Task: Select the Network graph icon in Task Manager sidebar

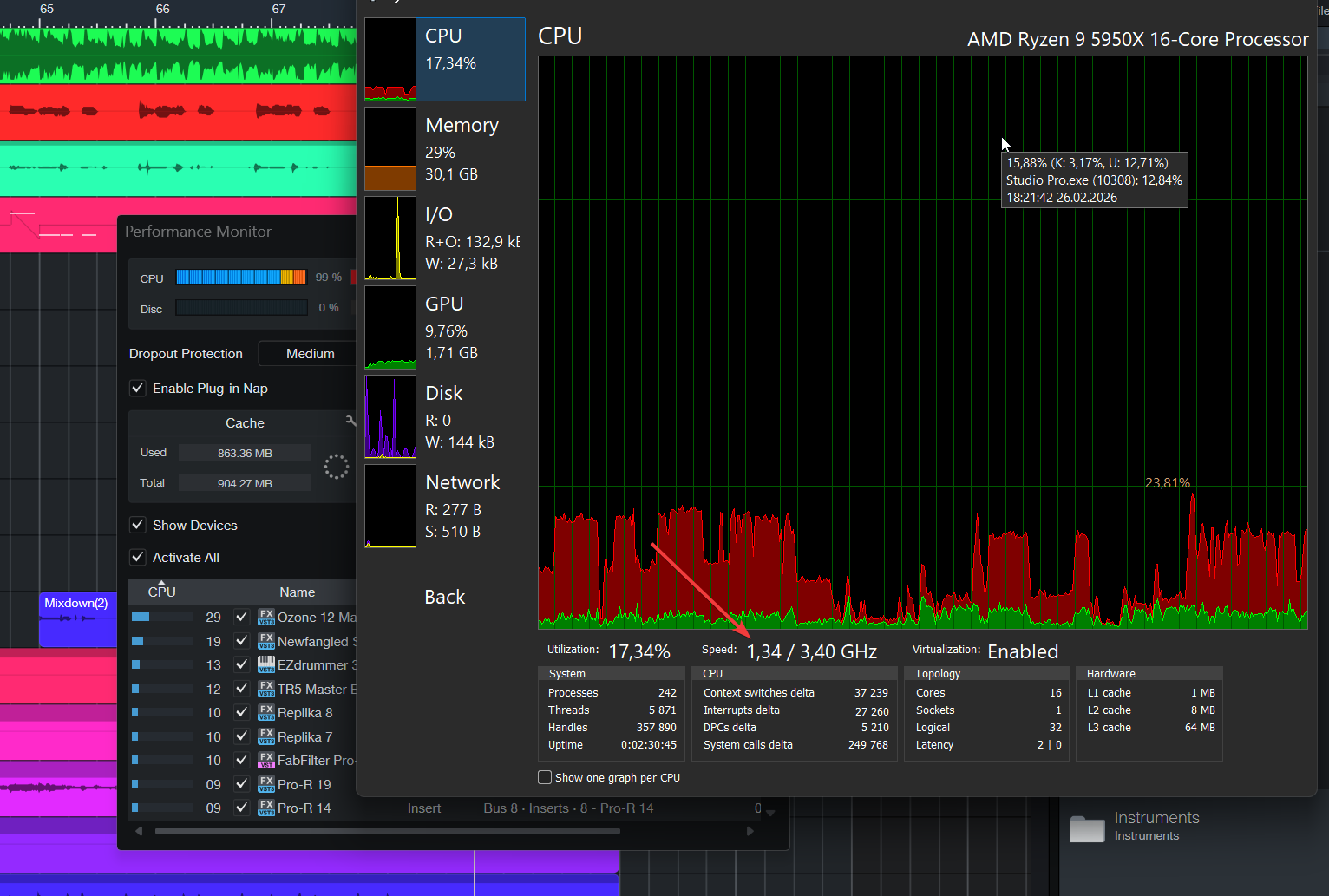Action: coord(390,506)
